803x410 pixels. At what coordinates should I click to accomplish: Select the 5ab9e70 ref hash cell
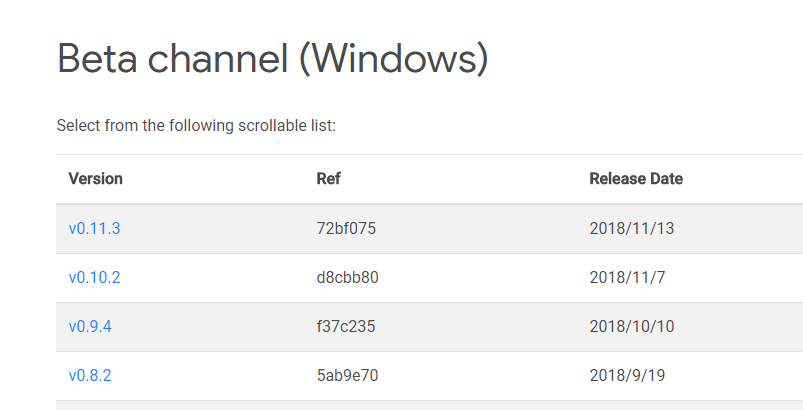coord(347,376)
